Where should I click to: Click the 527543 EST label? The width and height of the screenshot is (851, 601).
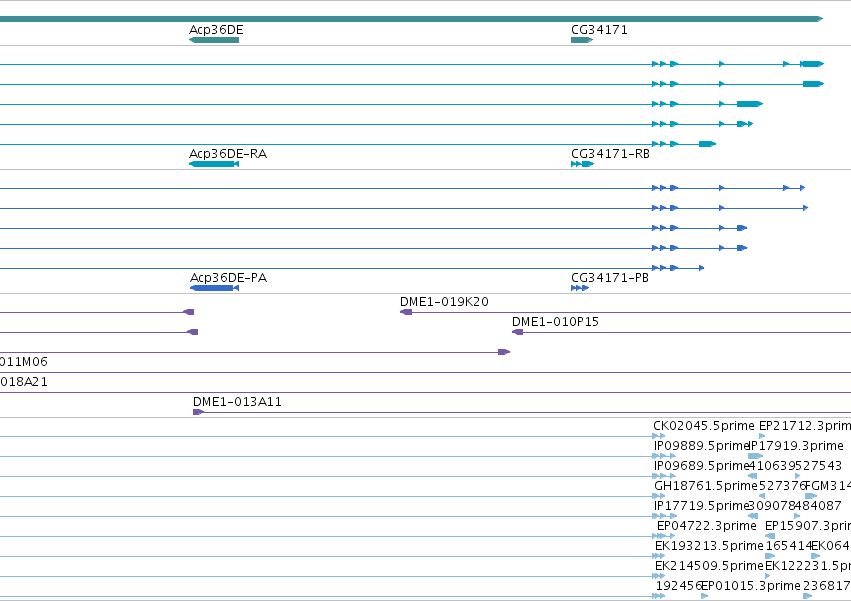coord(818,466)
